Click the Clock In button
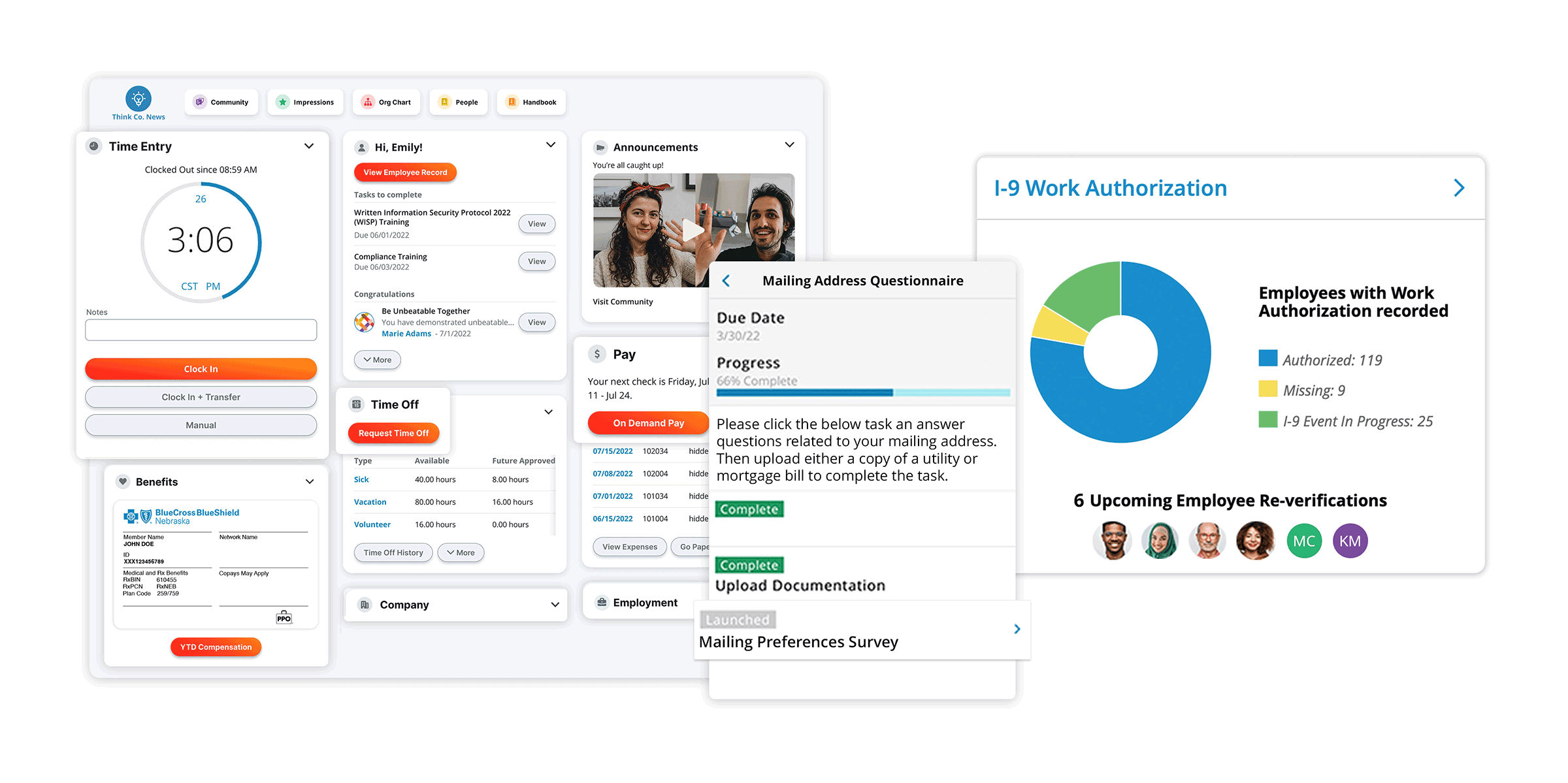The height and width of the screenshot is (783, 1568). click(x=201, y=368)
